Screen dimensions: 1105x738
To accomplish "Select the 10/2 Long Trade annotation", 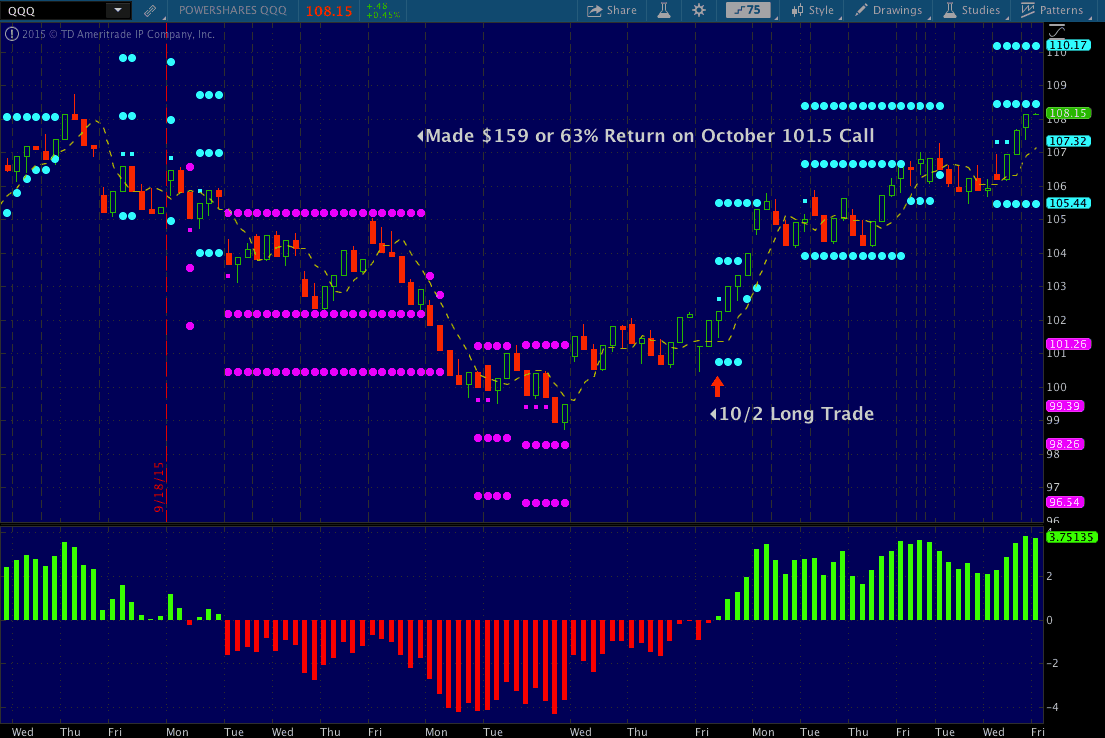I will [792, 414].
